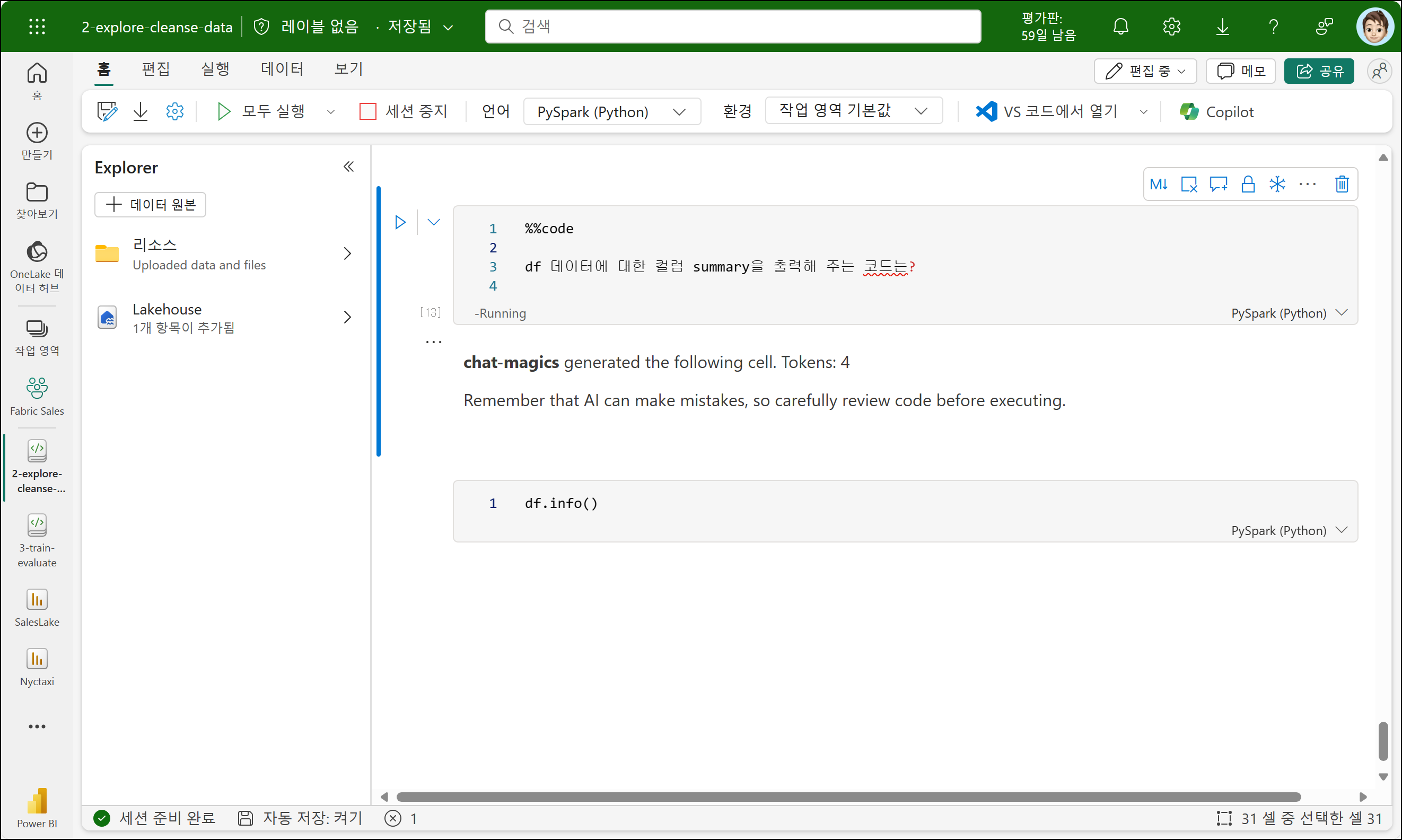Expand the Lakehouse item in Explorer

coord(347,317)
